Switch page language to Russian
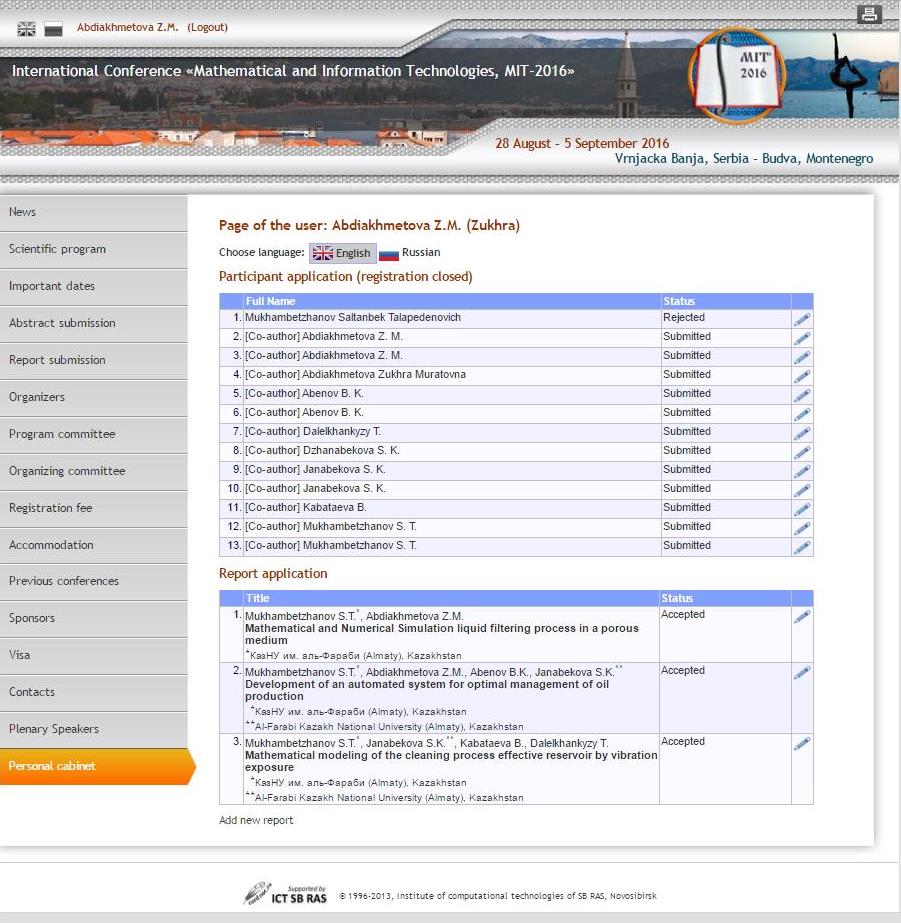The height and width of the screenshot is (923, 901). tap(410, 253)
